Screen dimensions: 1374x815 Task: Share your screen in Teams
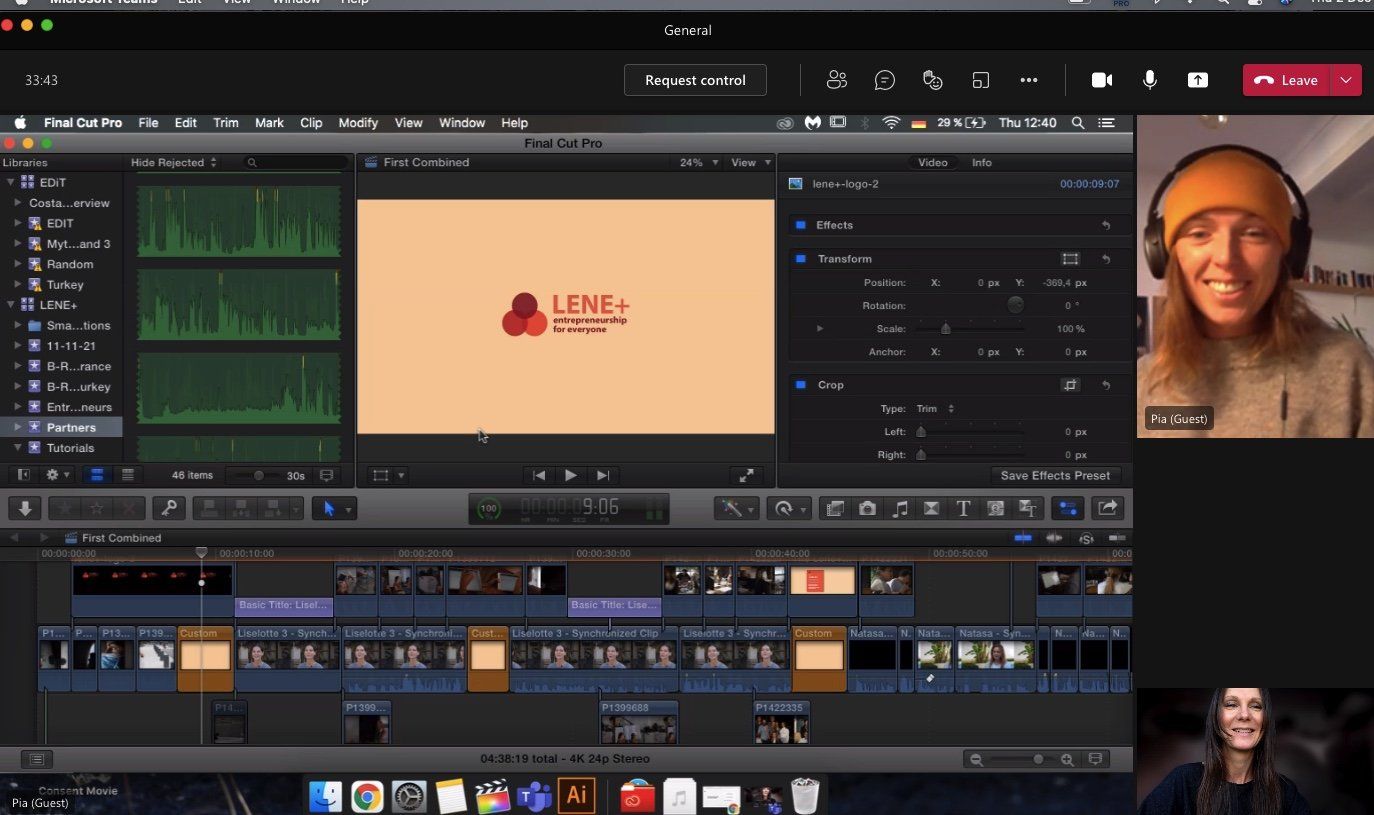[x=1198, y=80]
